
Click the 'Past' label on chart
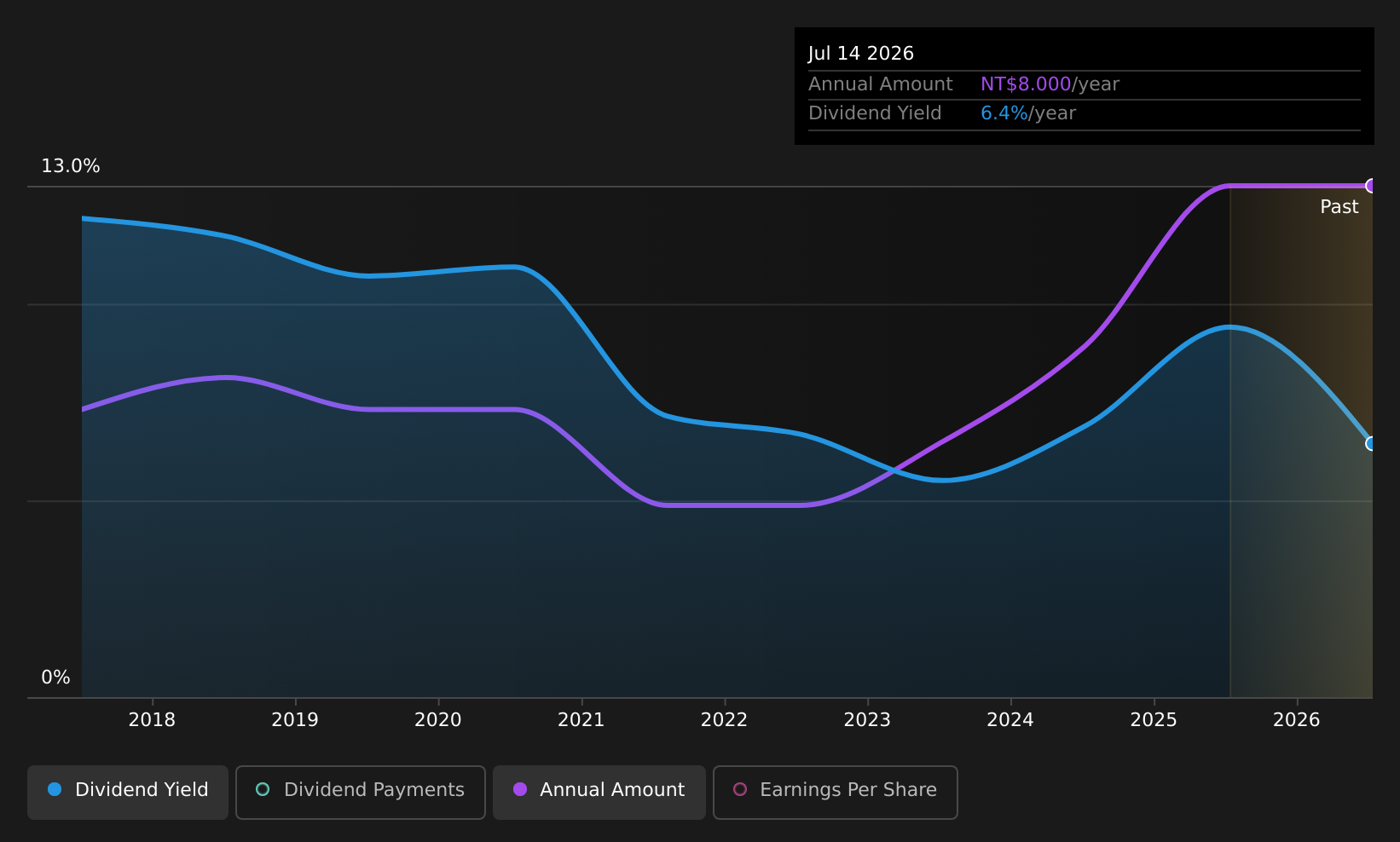click(1339, 207)
